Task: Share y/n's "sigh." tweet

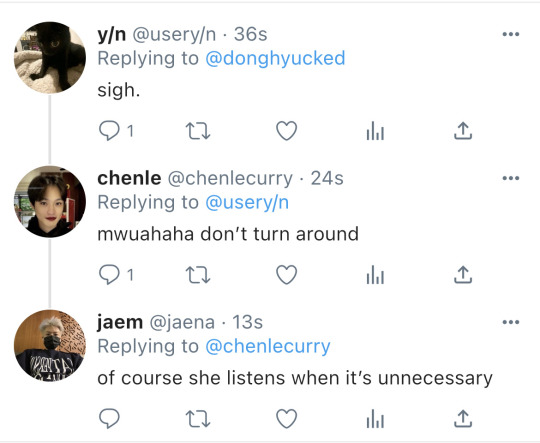Action: [x=463, y=131]
